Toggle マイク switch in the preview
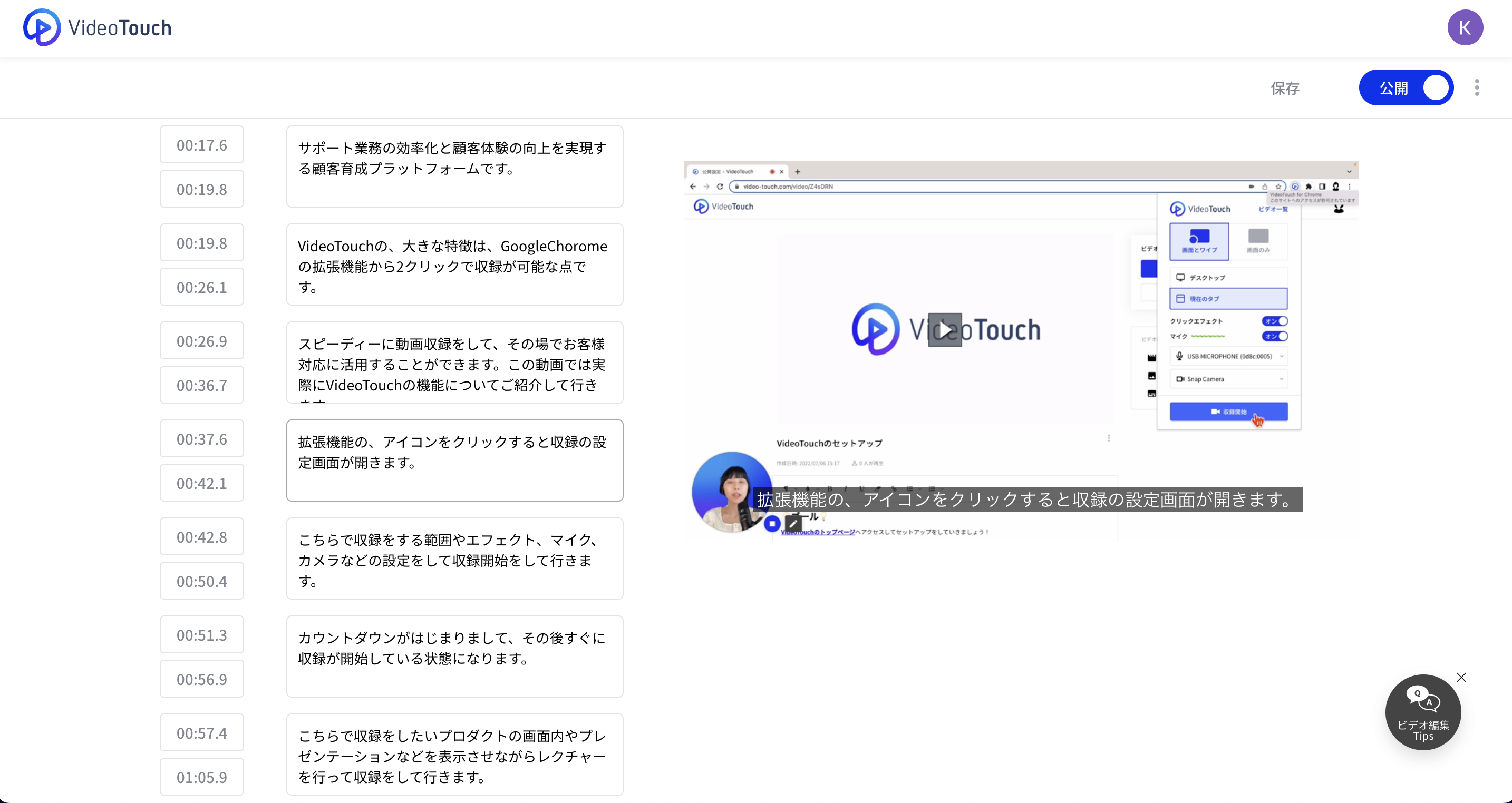This screenshot has height=803, width=1512. [x=1274, y=336]
